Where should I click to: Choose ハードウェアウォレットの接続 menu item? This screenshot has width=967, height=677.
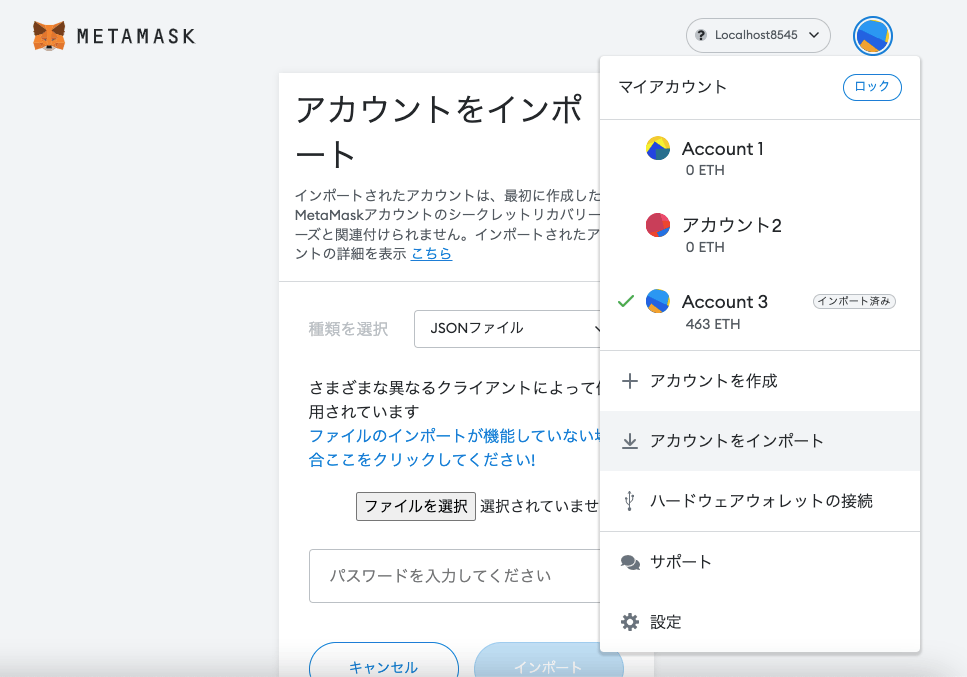click(x=760, y=501)
